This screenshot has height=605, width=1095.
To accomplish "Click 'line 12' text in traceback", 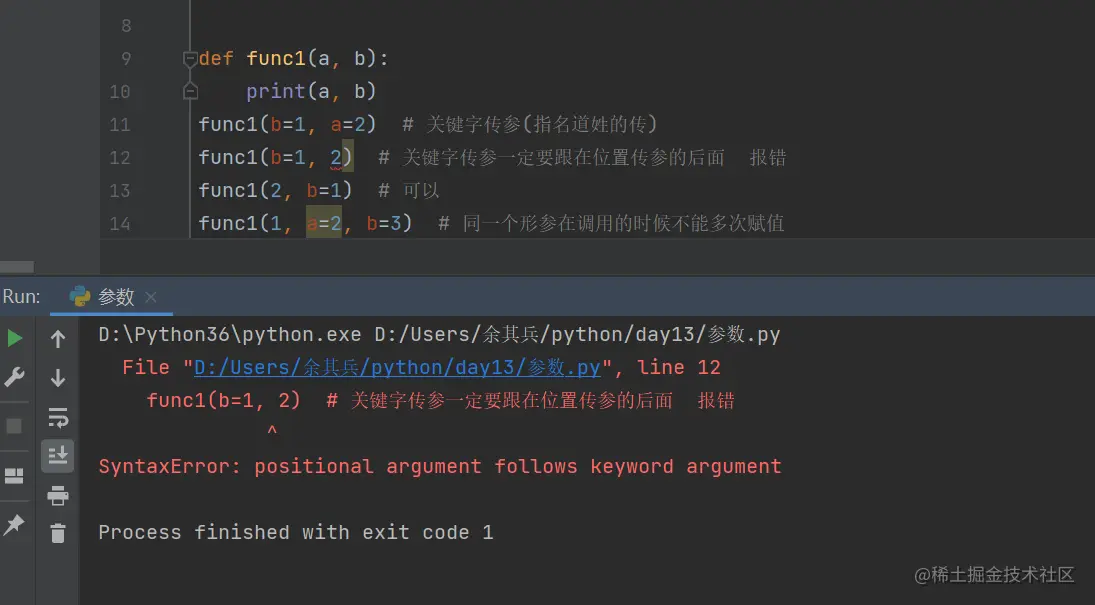I will coord(679,367).
